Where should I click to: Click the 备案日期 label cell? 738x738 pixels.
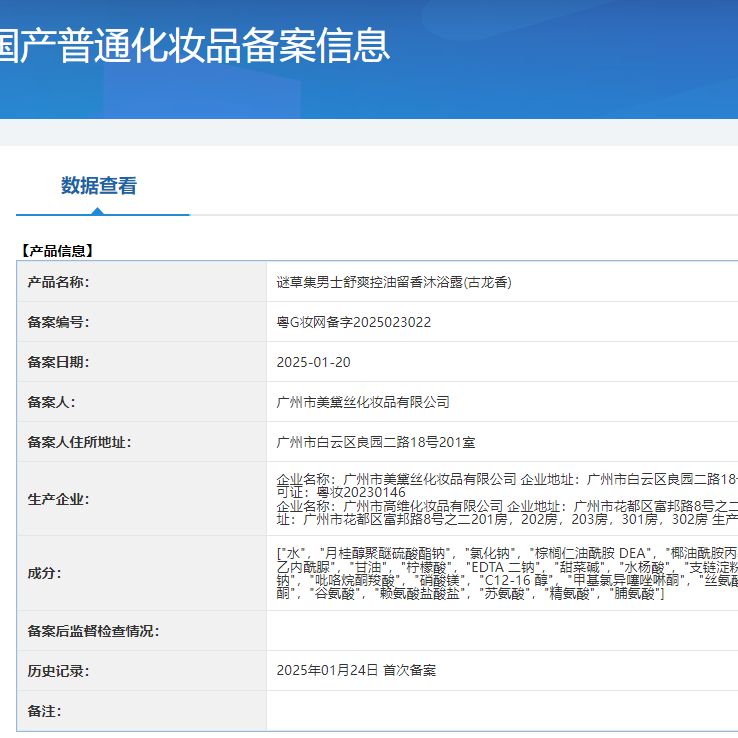[142, 362]
